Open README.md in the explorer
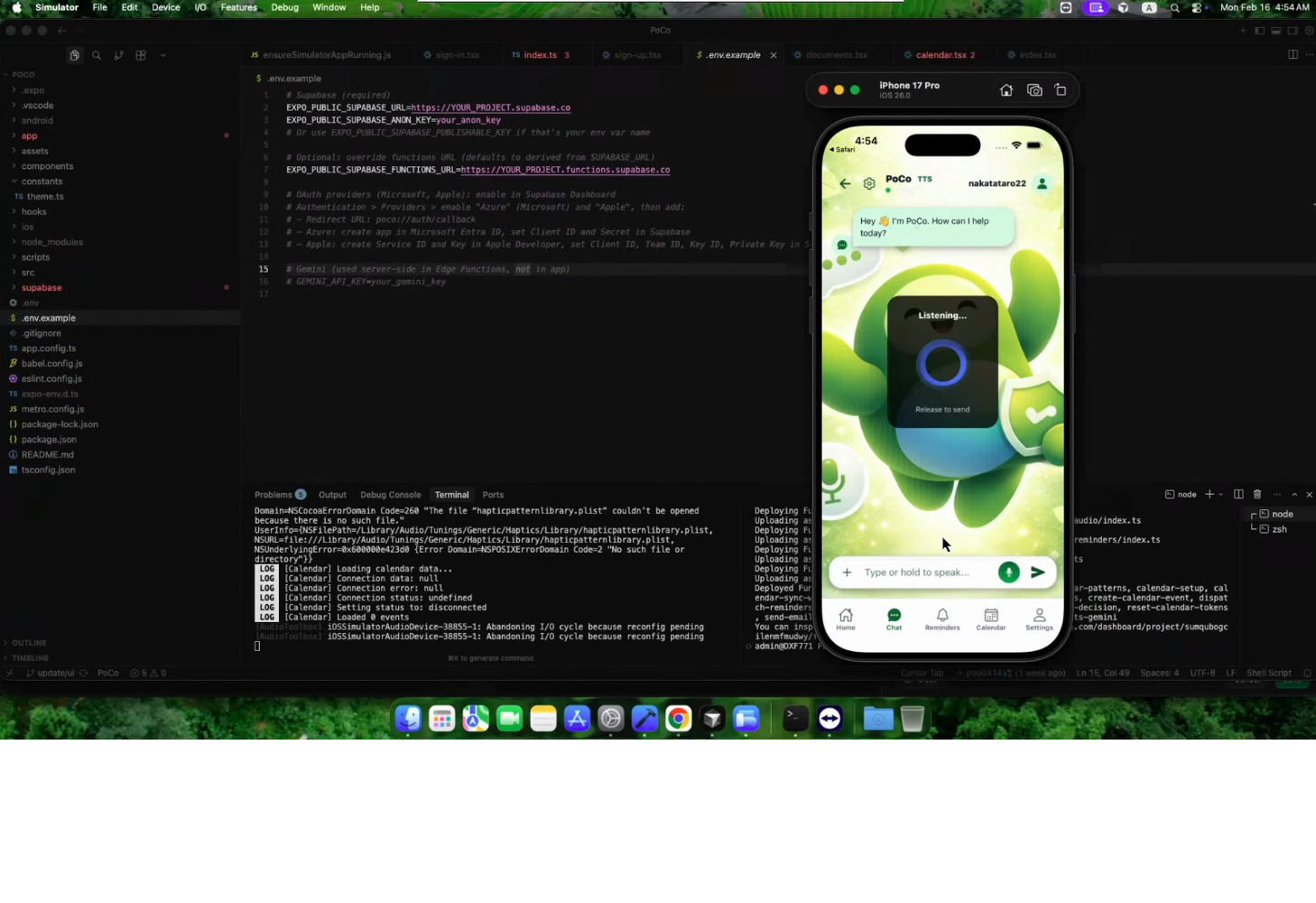The height and width of the screenshot is (903, 1316). point(47,455)
